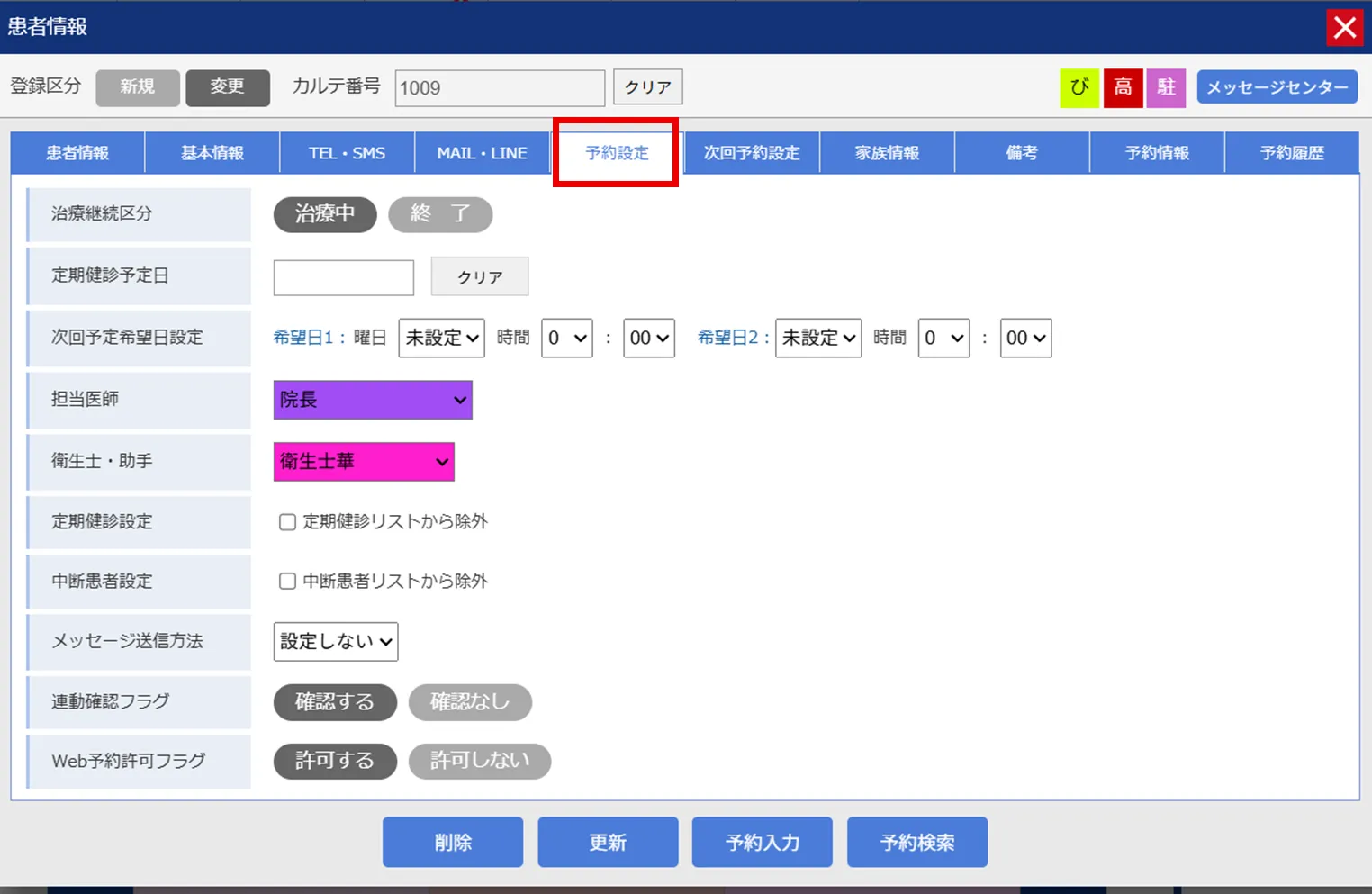The width and height of the screenshot is (1372, 894).
Task: Click the 予約検索 button
Action: pos(916,843)
